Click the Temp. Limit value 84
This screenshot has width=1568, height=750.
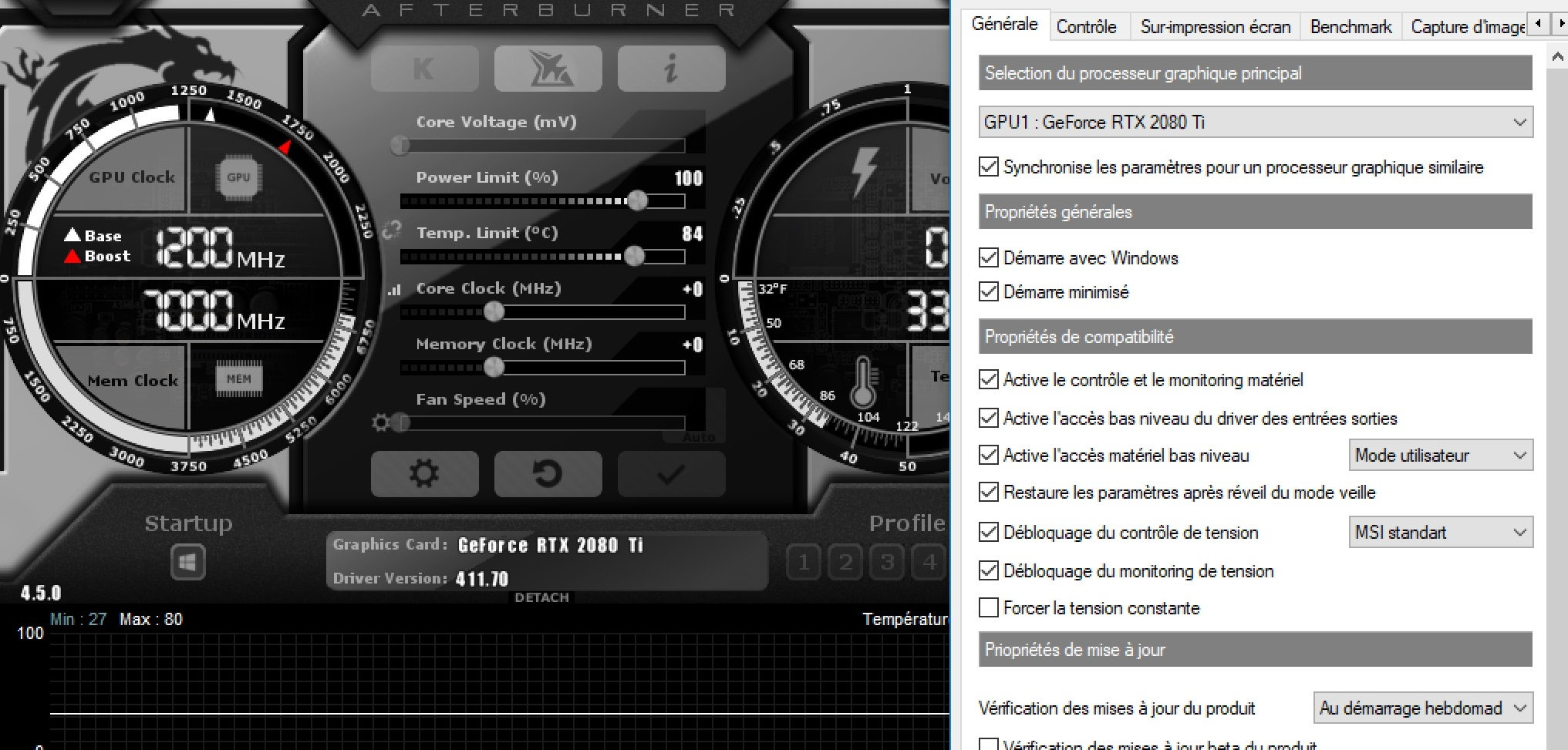(x=692, y=234)
